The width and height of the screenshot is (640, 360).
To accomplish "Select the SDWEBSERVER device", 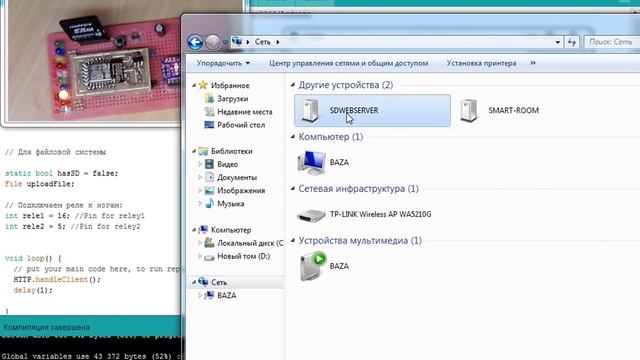I will click(x=372, y=110).
